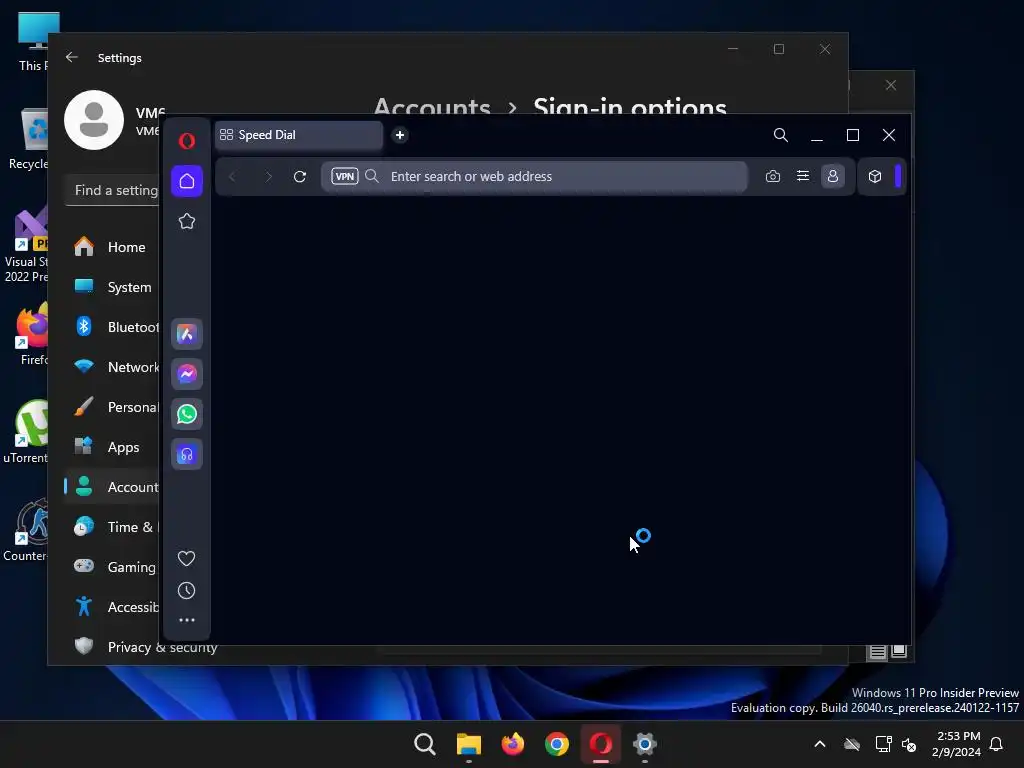
Task: Minimize the Opera browser window
Action: pos(816,135)
